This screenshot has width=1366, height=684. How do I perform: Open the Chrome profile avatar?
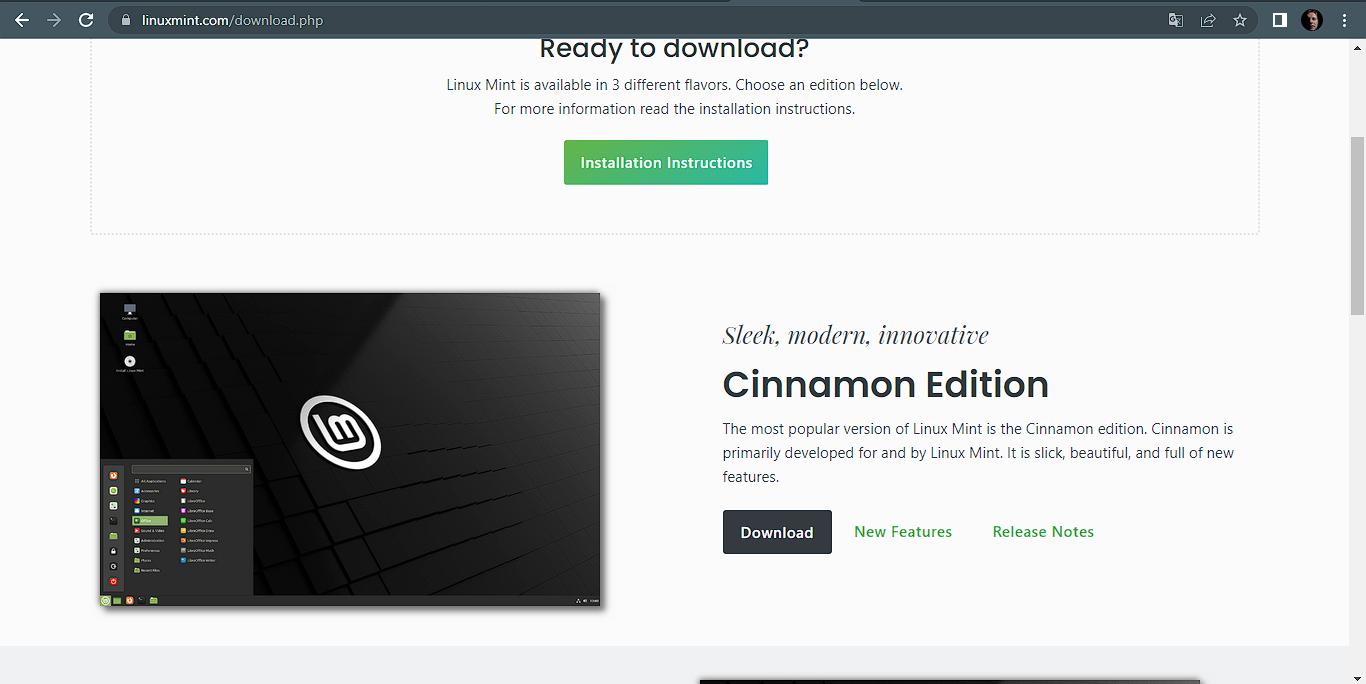coord(1312,20)
